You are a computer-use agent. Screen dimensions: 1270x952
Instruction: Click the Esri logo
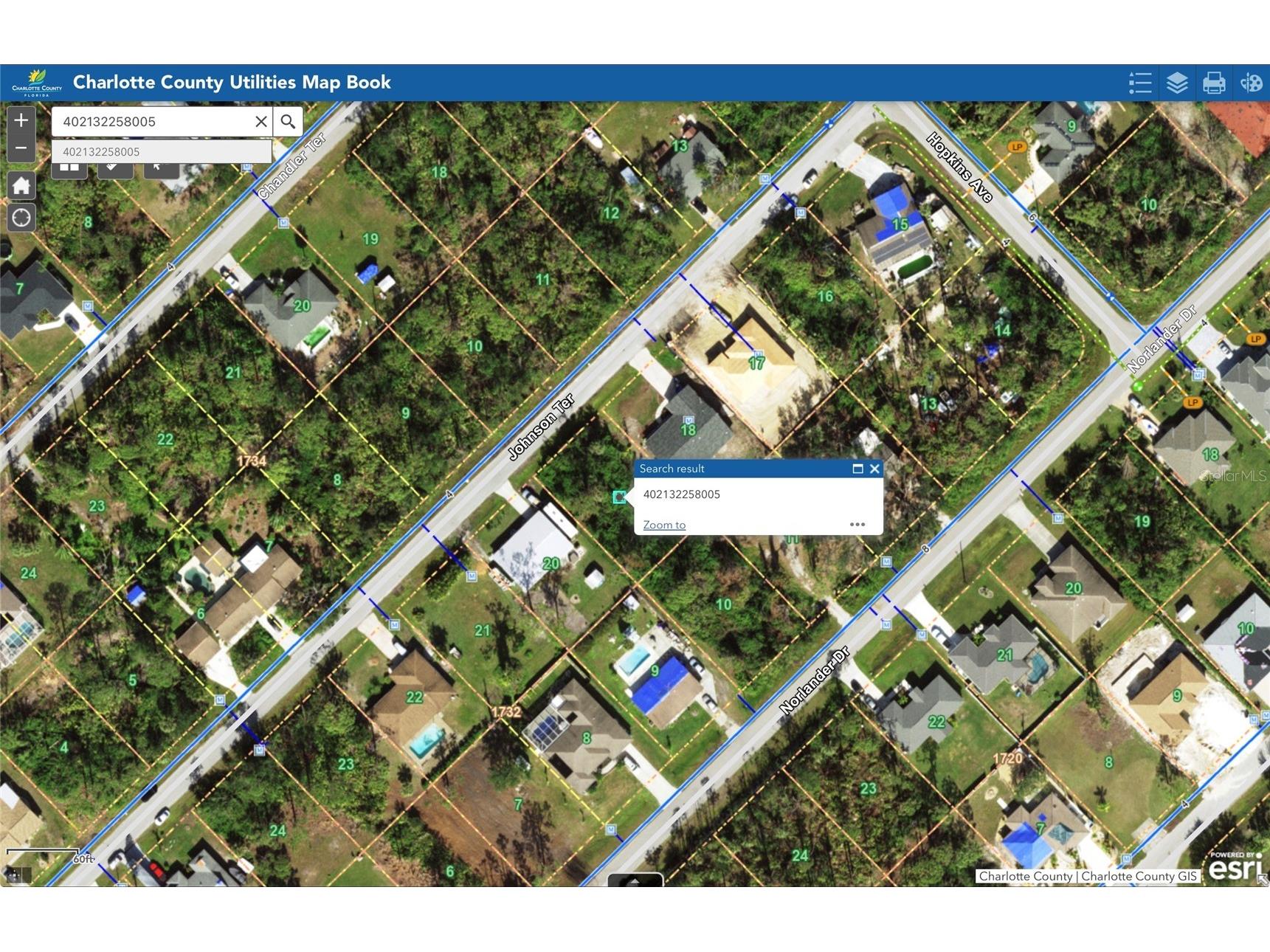1236,866
